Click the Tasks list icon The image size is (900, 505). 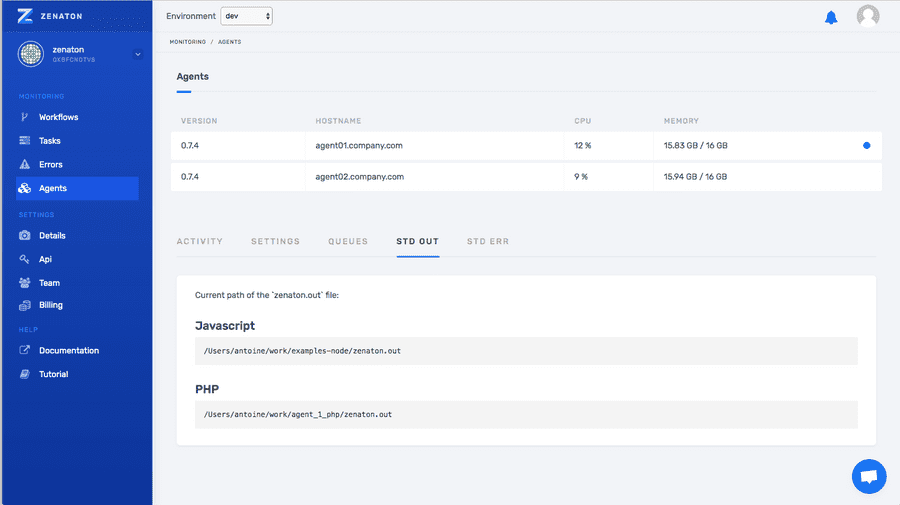(x=24, y=141)
